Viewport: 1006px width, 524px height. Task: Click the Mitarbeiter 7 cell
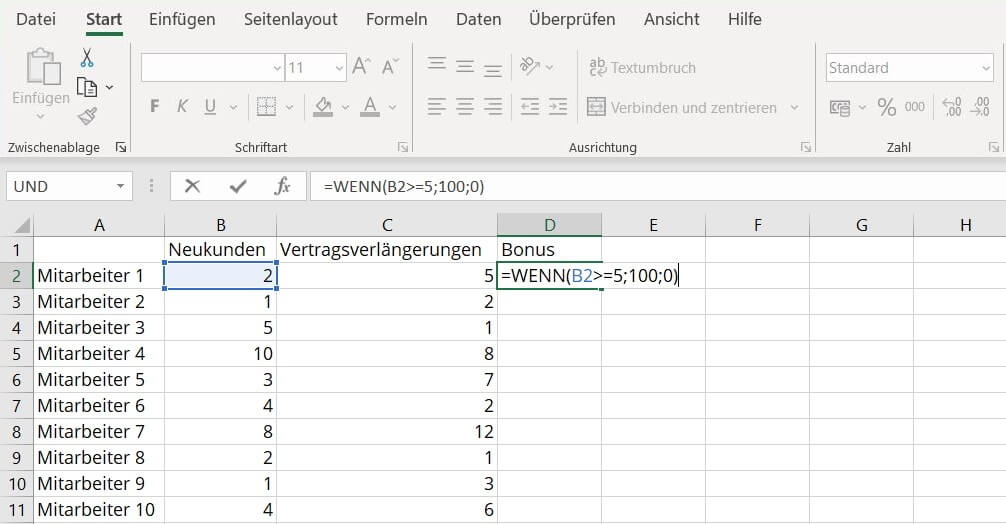[x=99, y=432]
